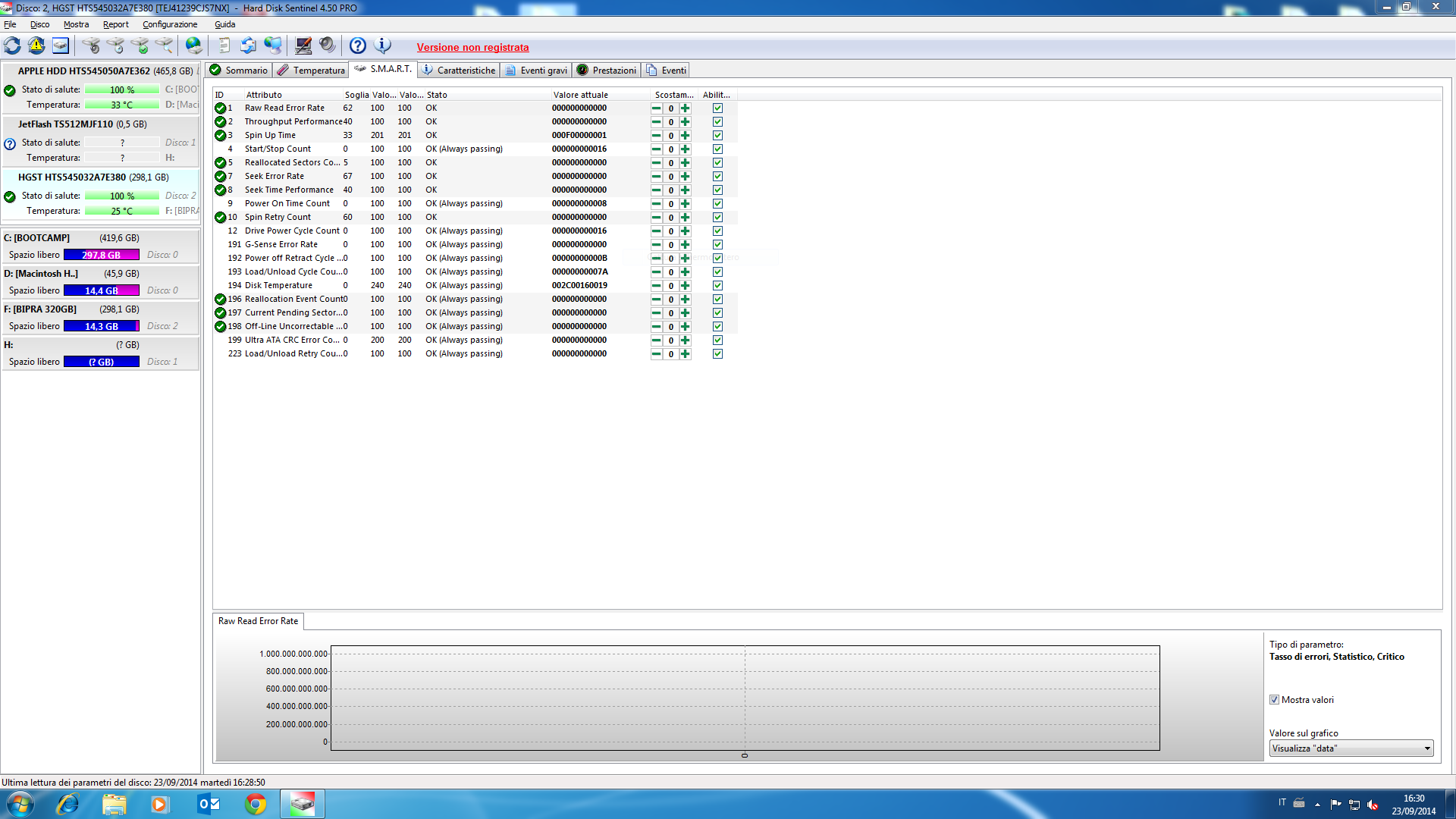Open Windows Media Player from taskbar

pyautogui.click(x=160, y=804)
